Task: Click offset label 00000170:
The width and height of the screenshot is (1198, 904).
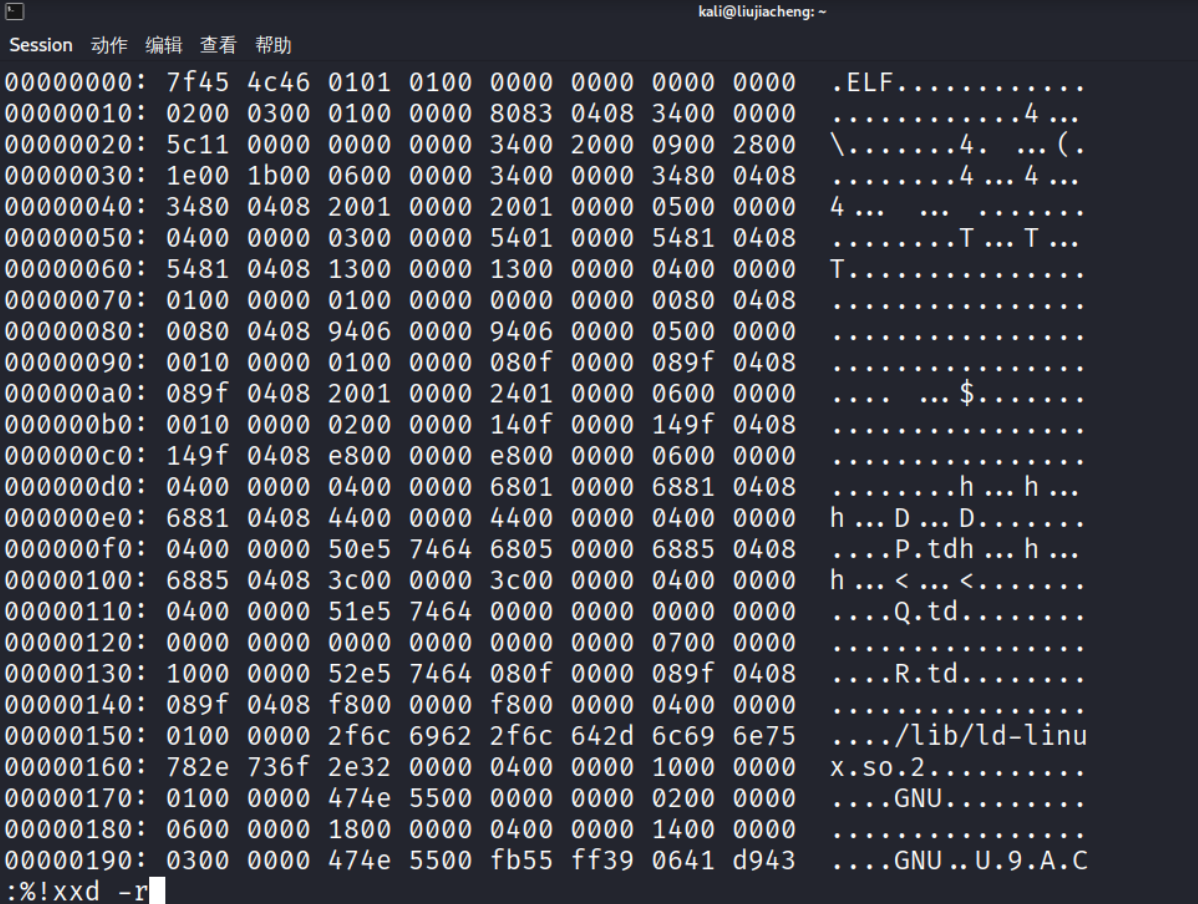Action: click(x=76, y=799)
